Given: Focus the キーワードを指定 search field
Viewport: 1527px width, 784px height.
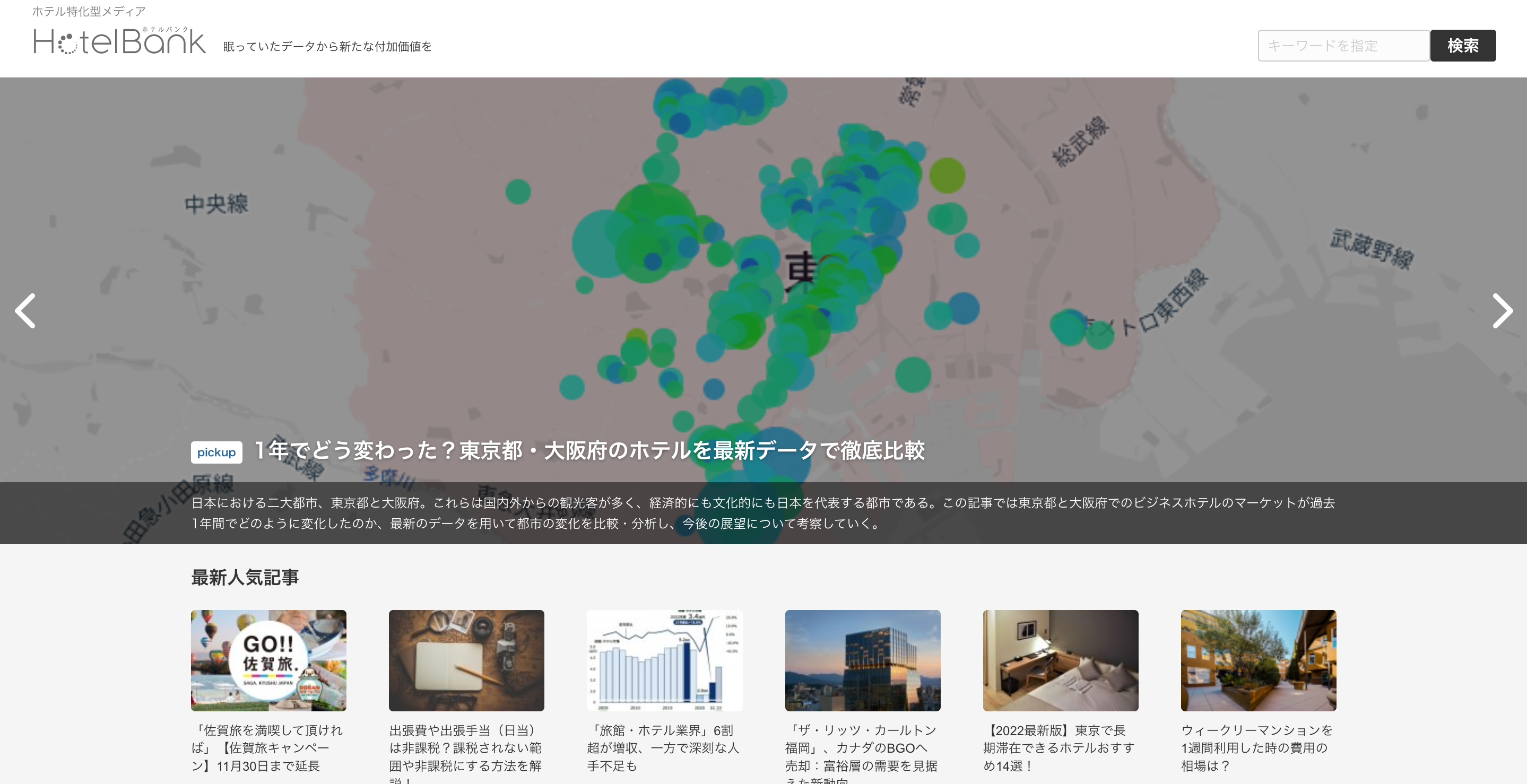Looking at the screenshot, I should point(1343,46).
